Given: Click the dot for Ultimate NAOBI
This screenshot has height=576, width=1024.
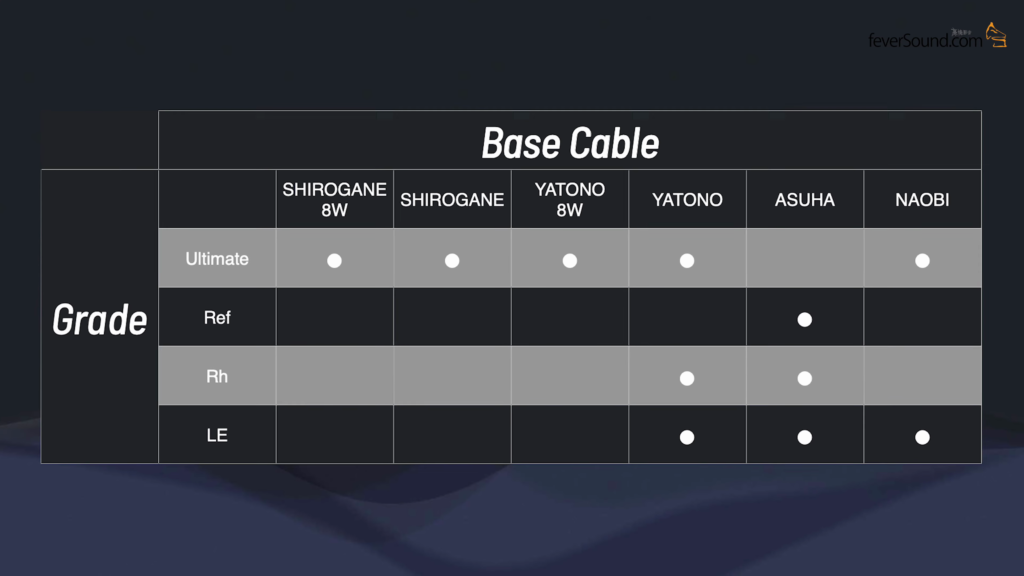Looking at the screenshot, I should coord(922,261).
